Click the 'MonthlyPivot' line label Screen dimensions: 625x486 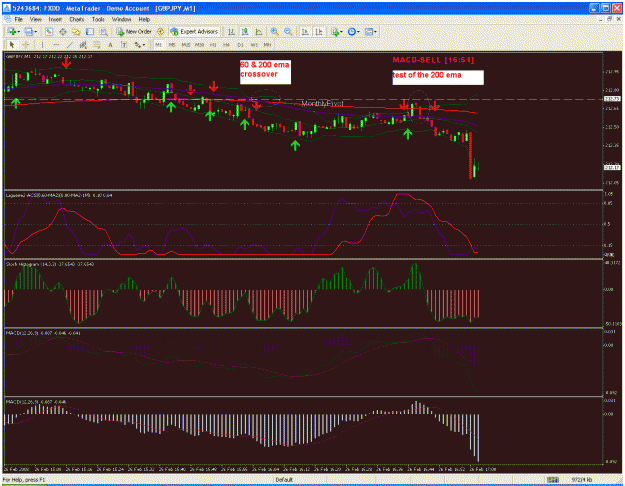click(322, 104)
